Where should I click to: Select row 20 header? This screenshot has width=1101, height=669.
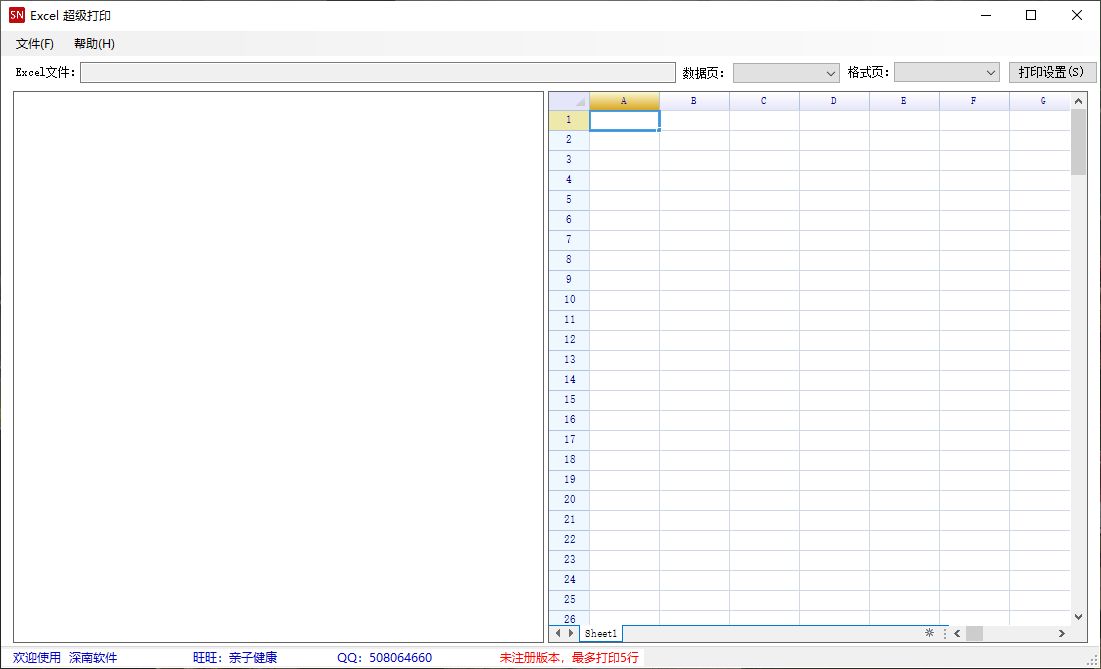click(569, 501)
